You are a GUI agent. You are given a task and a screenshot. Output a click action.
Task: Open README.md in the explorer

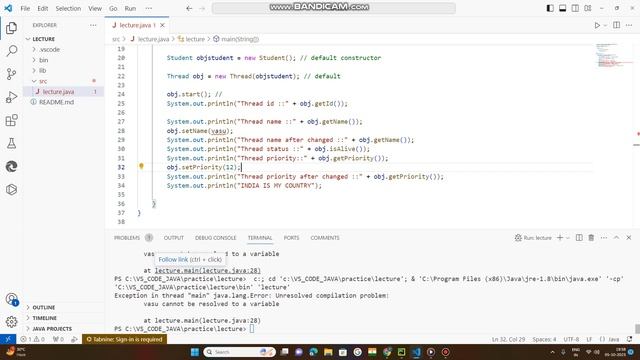click(56, 102)
